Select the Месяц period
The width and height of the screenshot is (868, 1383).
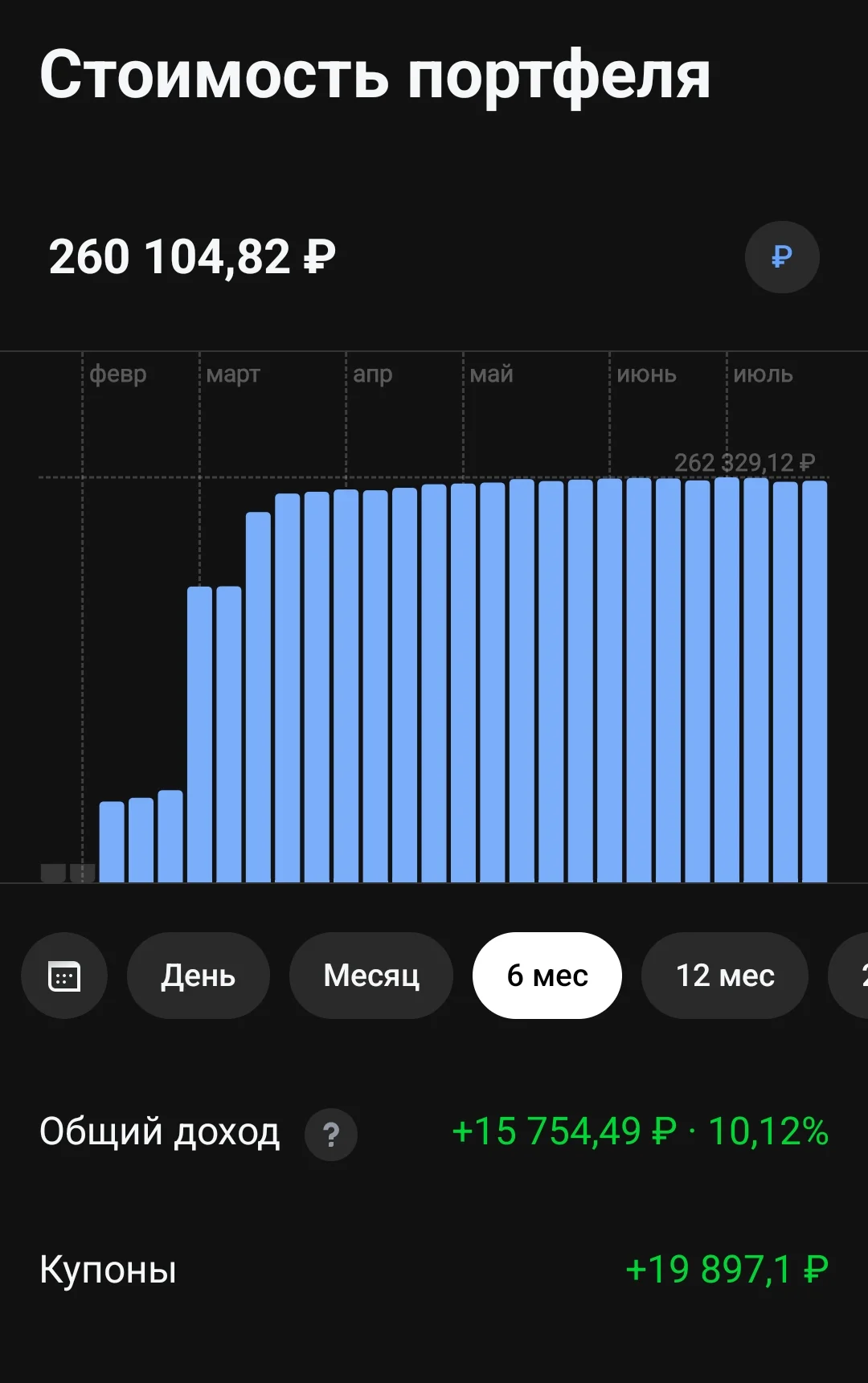tap(371, 976)
